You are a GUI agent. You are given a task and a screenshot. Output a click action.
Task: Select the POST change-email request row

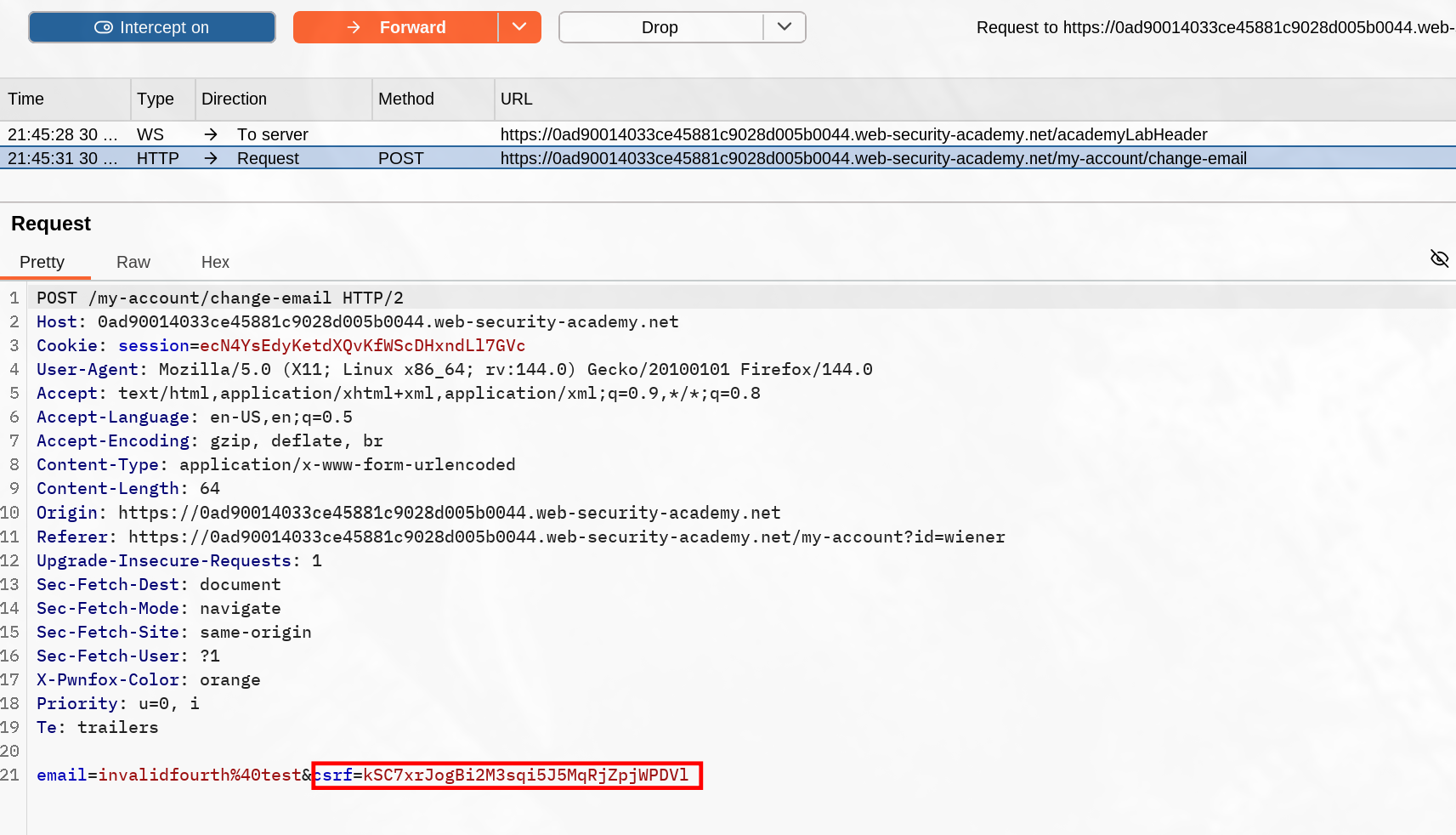pyautogui.click(x=873, y=158)
